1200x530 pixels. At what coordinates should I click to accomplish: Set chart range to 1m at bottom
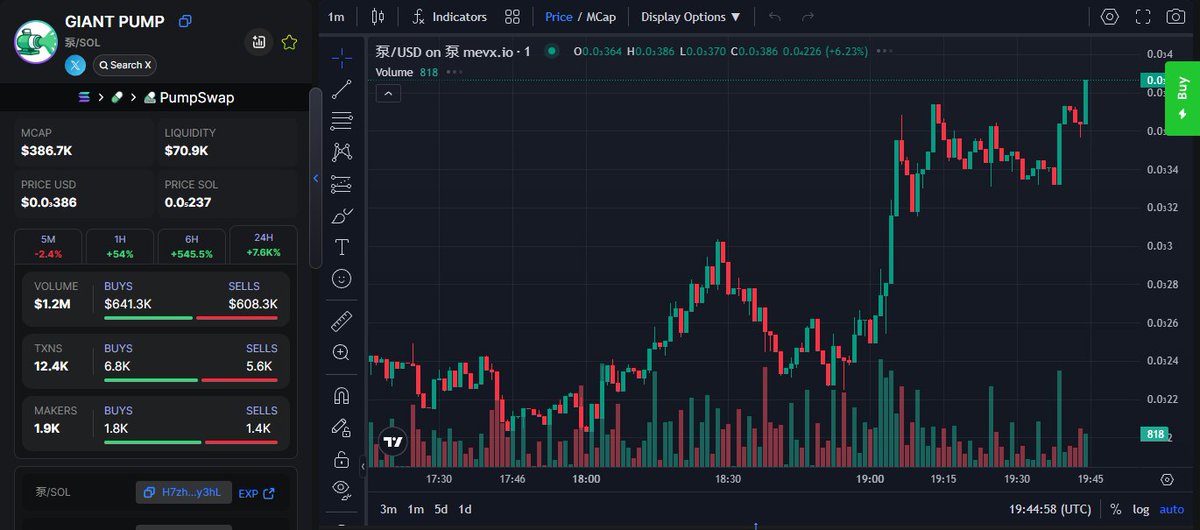click(x=415, y=509)
